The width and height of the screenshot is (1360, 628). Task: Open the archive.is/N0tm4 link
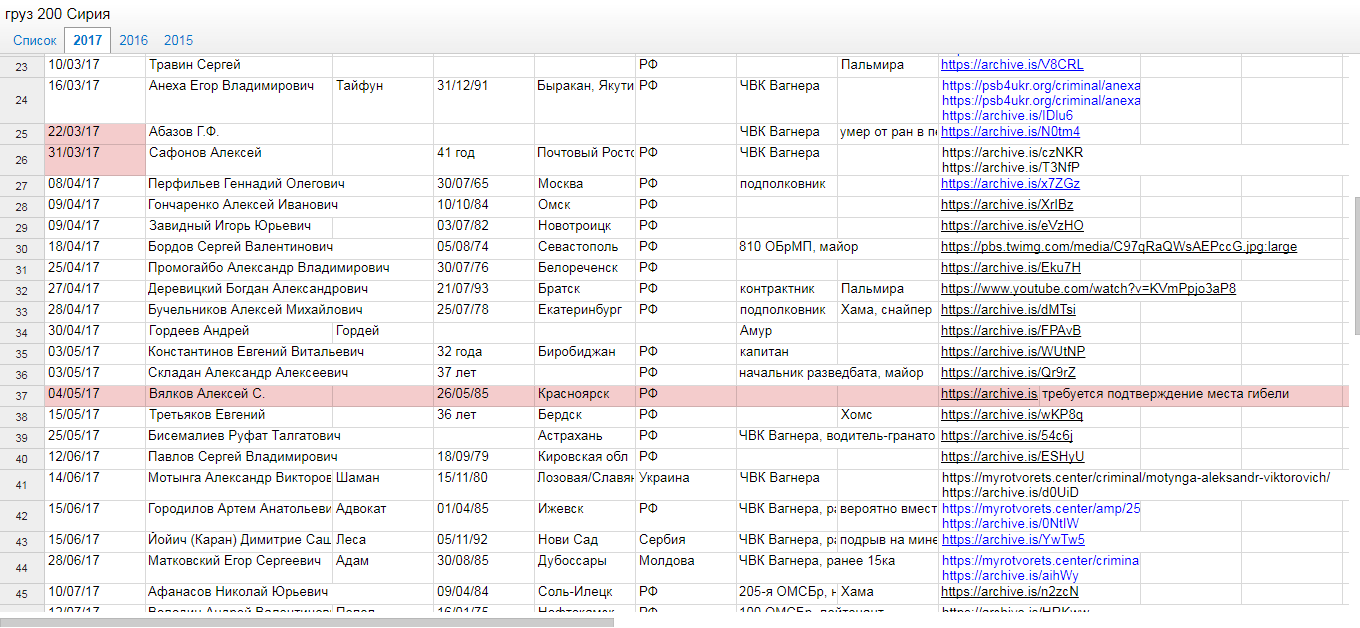1010,132
